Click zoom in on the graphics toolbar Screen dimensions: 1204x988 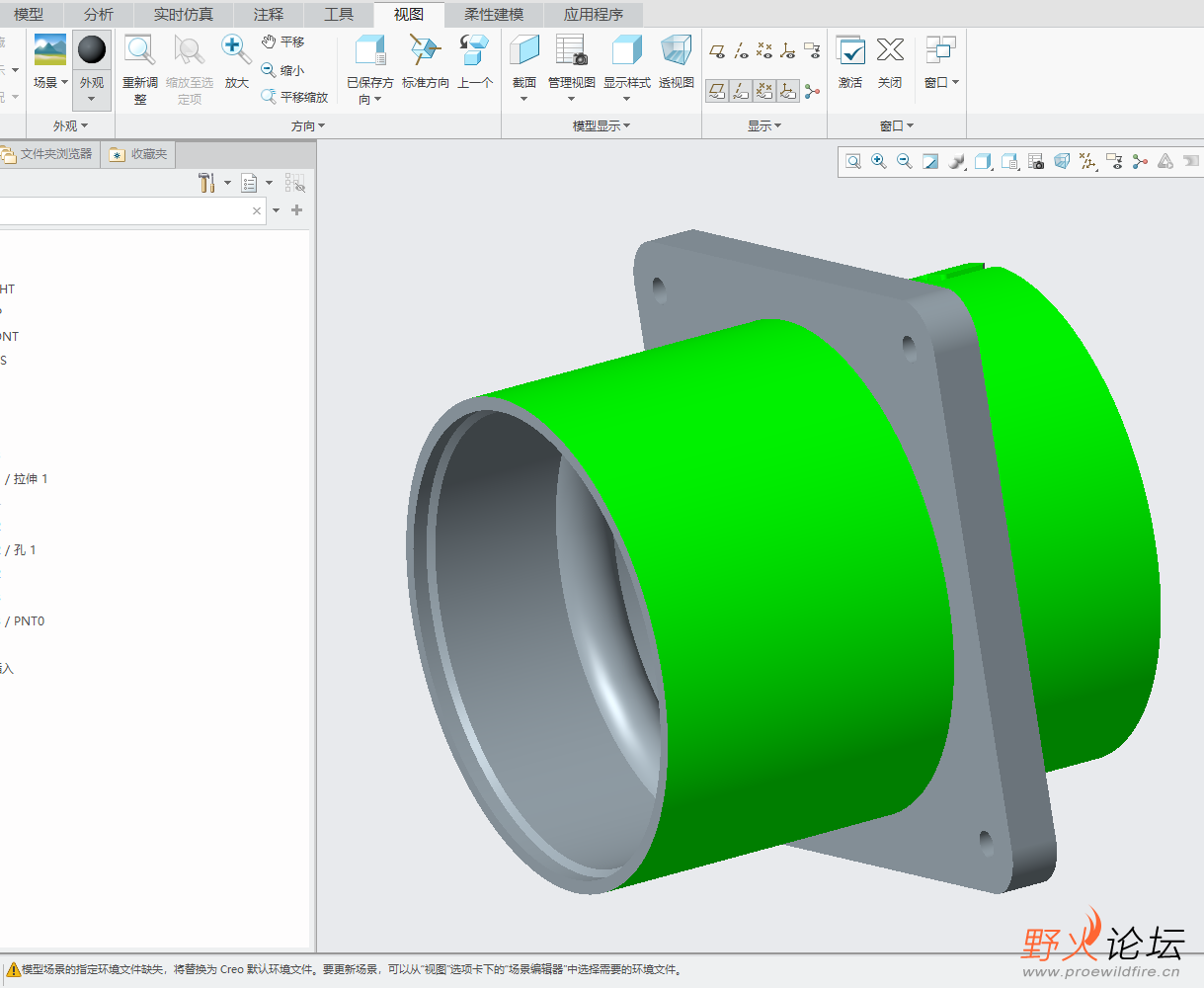click(x=879, y=161)
